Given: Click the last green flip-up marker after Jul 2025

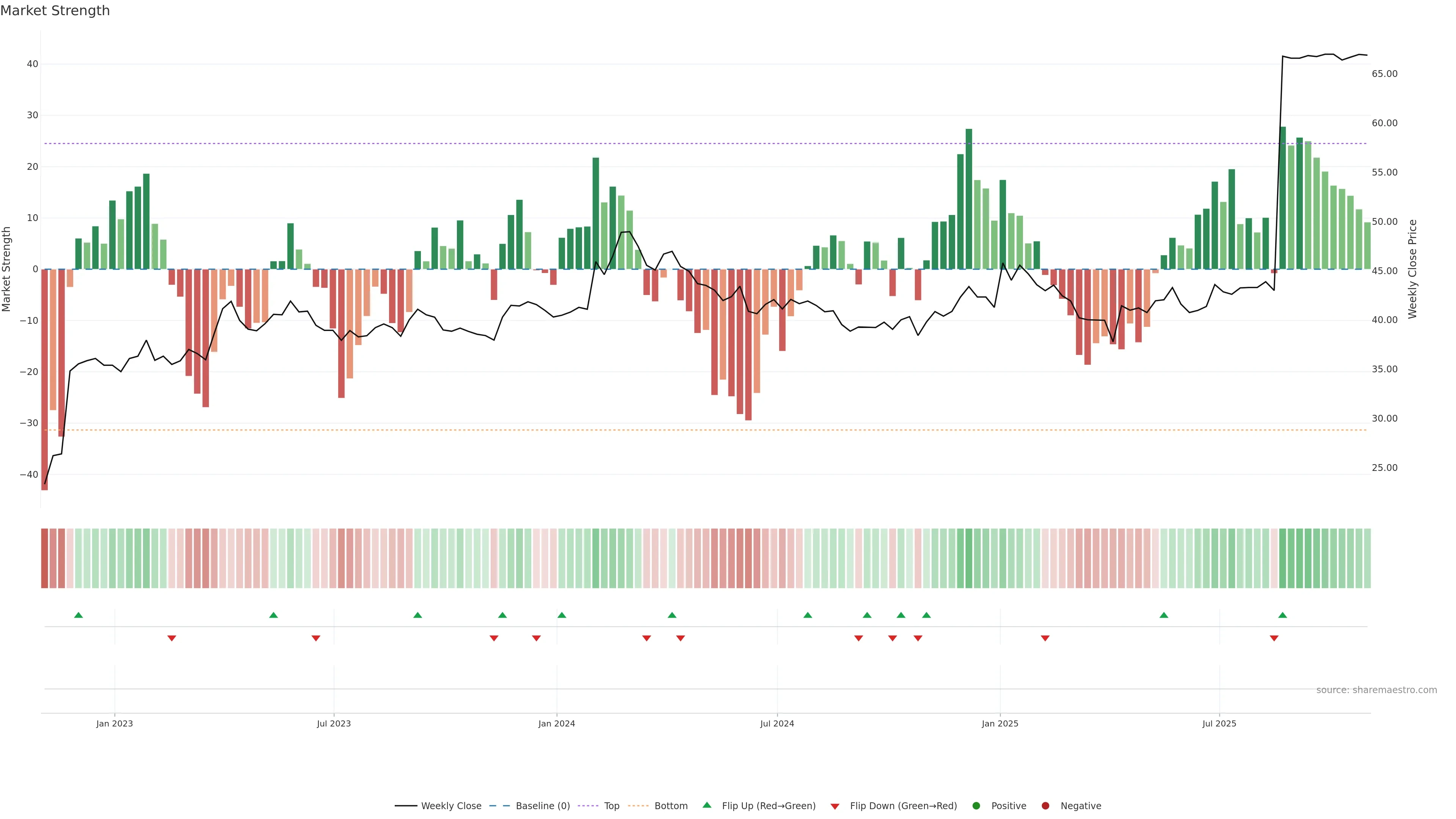Looking at the screenshot, I should [x=1282, y=615].
